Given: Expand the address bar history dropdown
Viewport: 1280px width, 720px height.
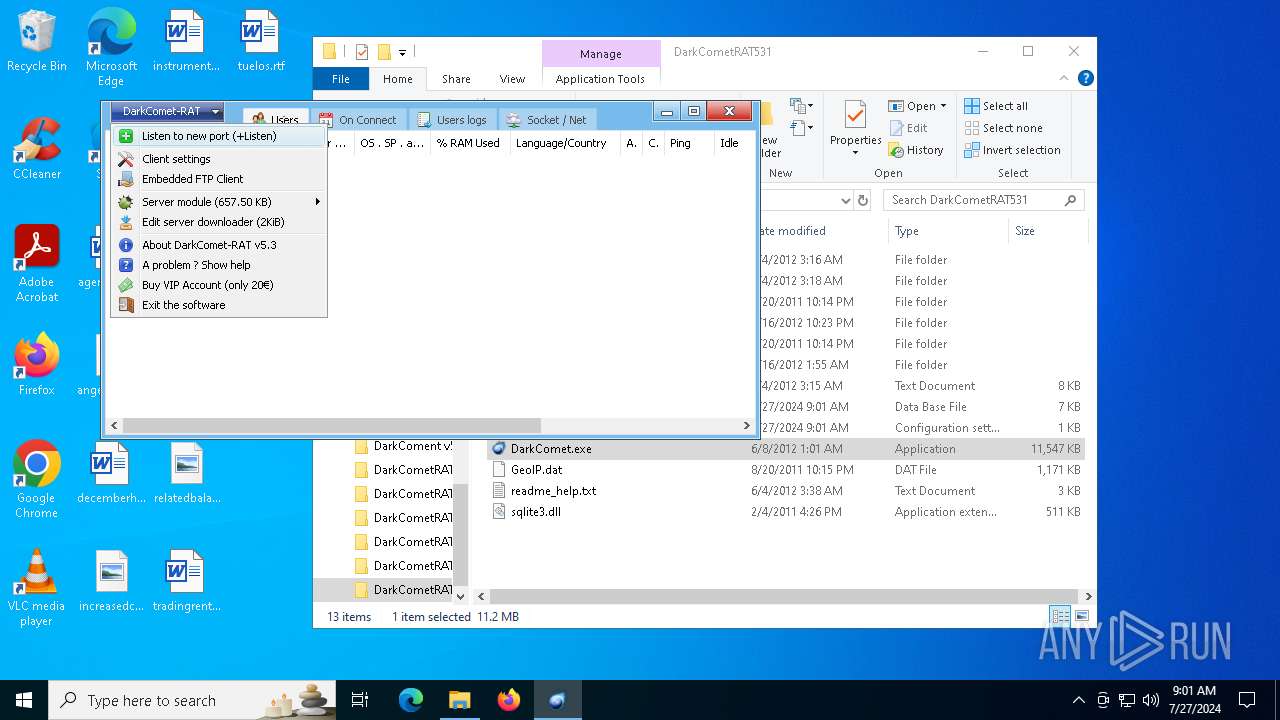Looking at the screenshot, I should [846, 200].
